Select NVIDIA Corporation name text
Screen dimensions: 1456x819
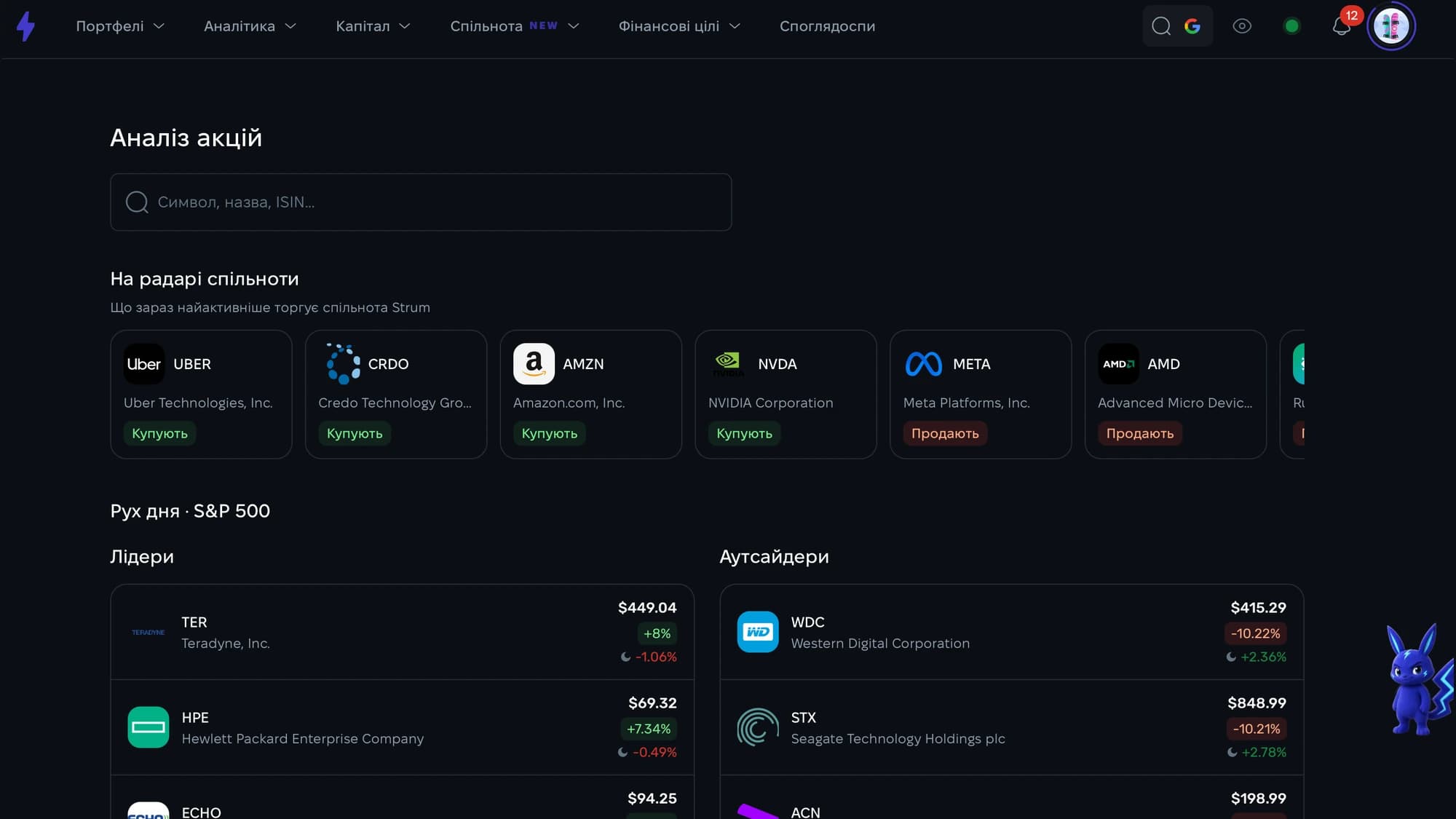click(x=770, y=403)
